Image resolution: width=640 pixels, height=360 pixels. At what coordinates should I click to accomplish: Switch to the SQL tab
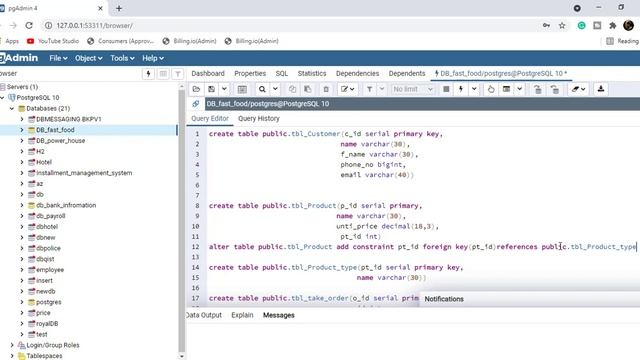[282, 73]
